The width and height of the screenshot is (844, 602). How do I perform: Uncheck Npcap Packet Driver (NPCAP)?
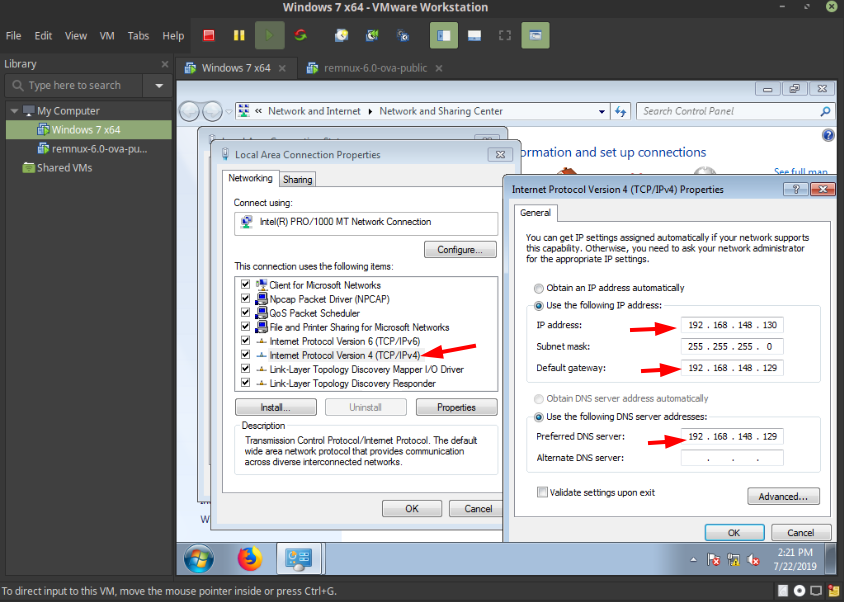(x=245, y=298)
